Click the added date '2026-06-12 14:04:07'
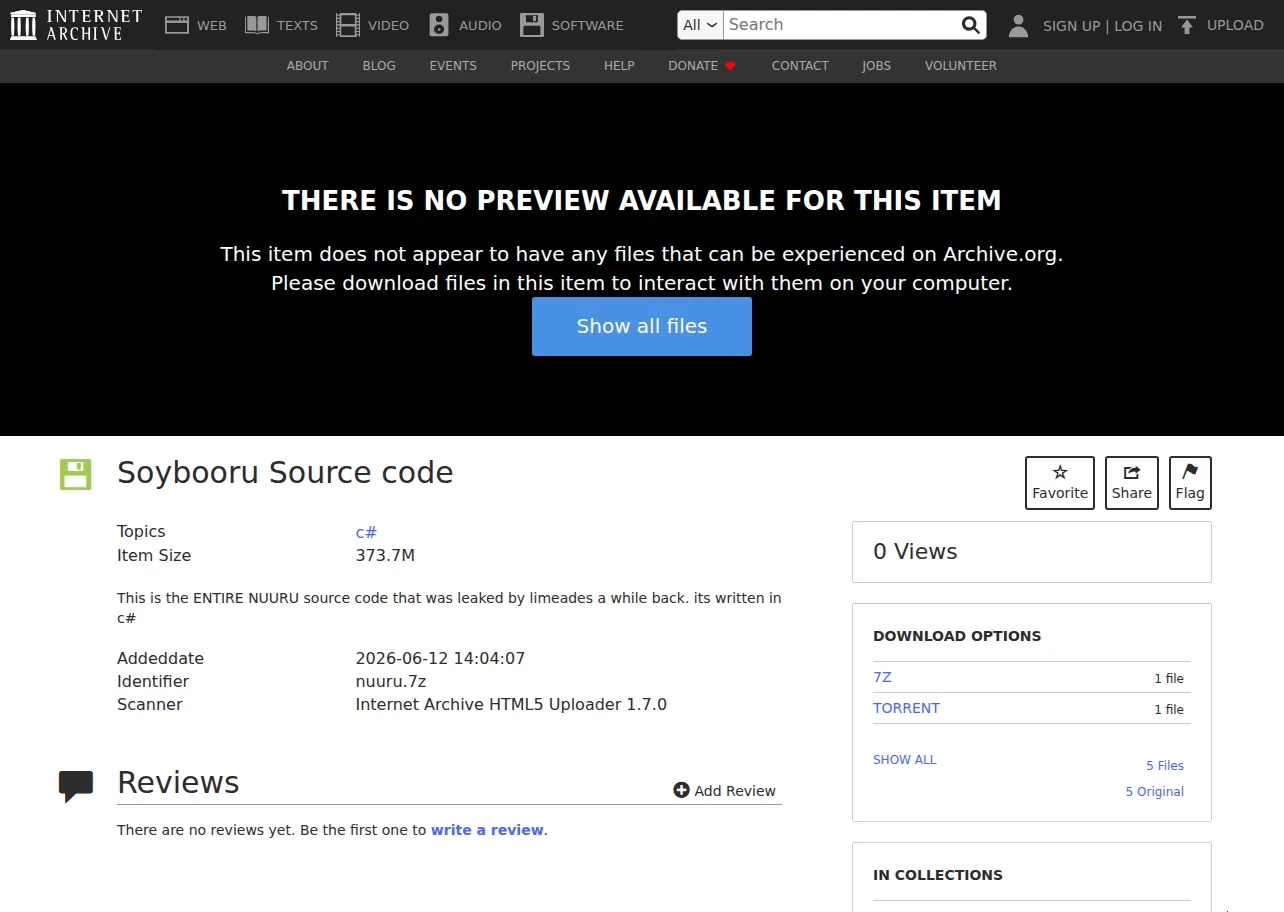The image size is (1284, 912). [440, 658]
